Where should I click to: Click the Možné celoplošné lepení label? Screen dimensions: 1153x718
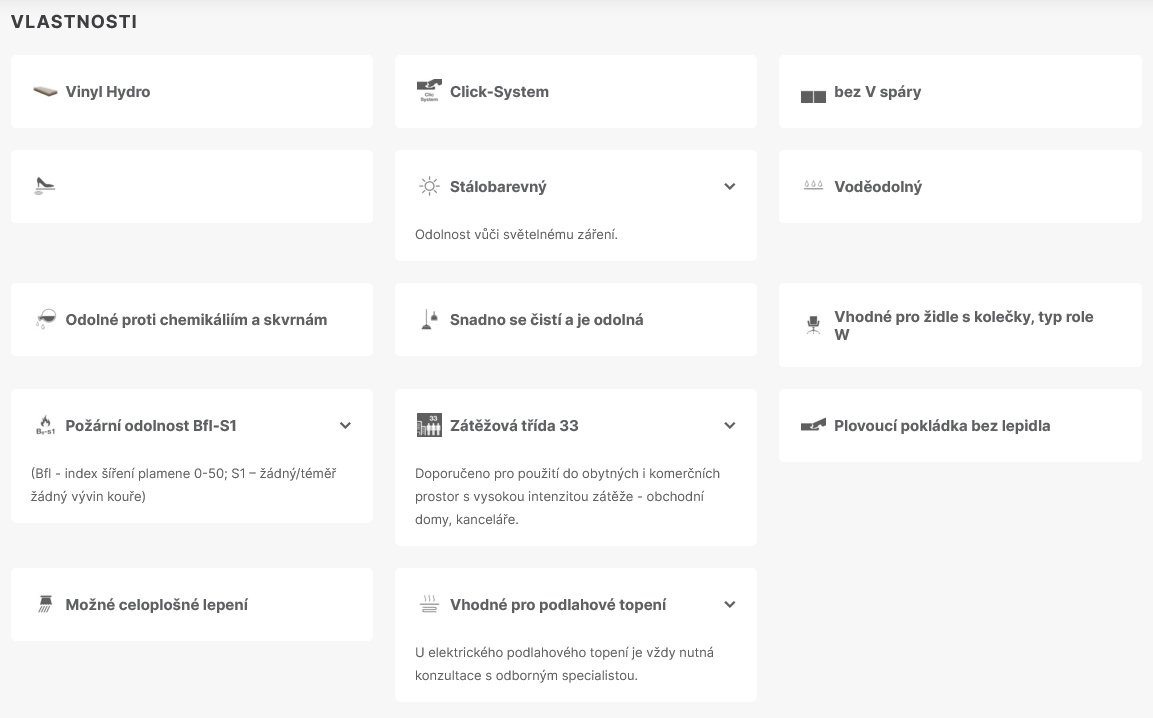[x=157, y=604]
